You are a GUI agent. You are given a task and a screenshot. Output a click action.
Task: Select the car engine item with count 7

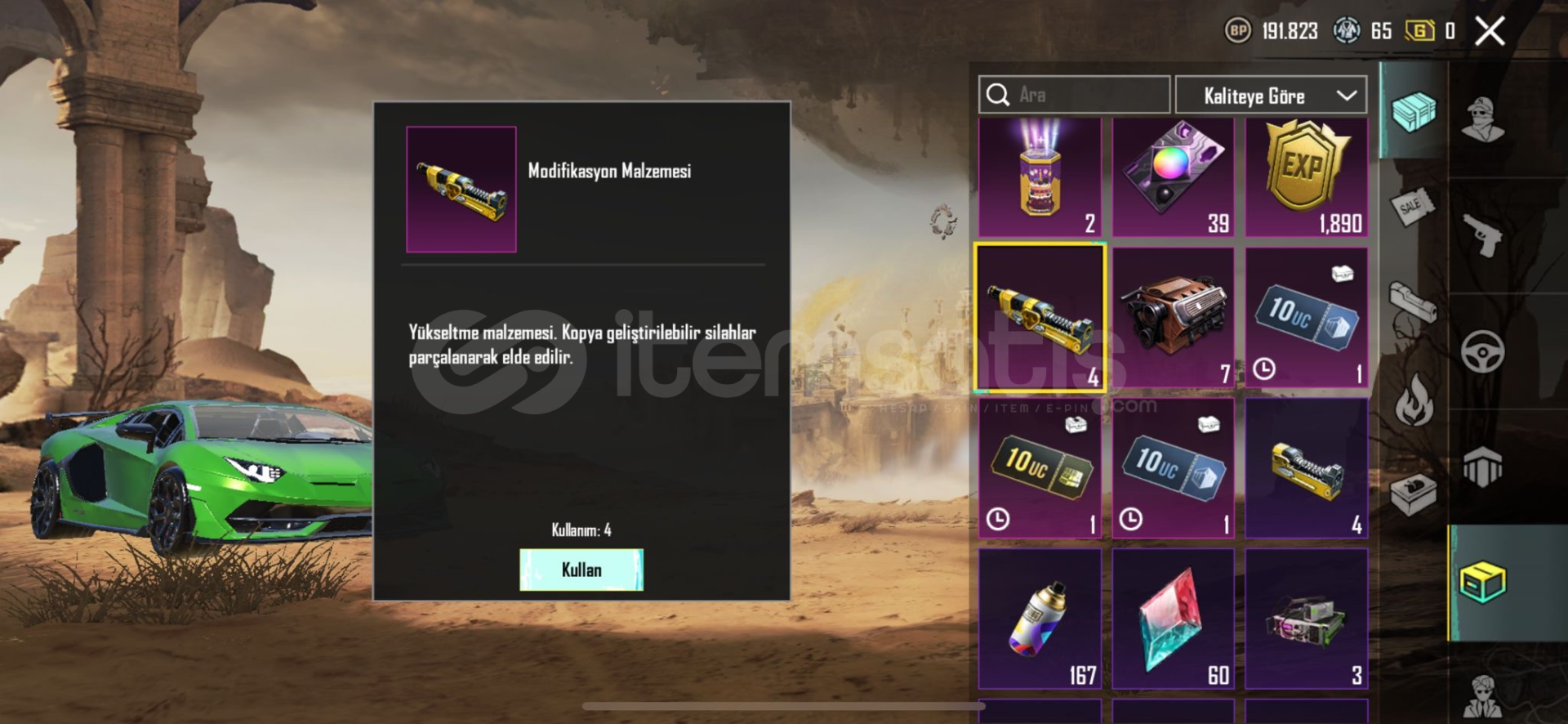click(x=1173, y=318)
